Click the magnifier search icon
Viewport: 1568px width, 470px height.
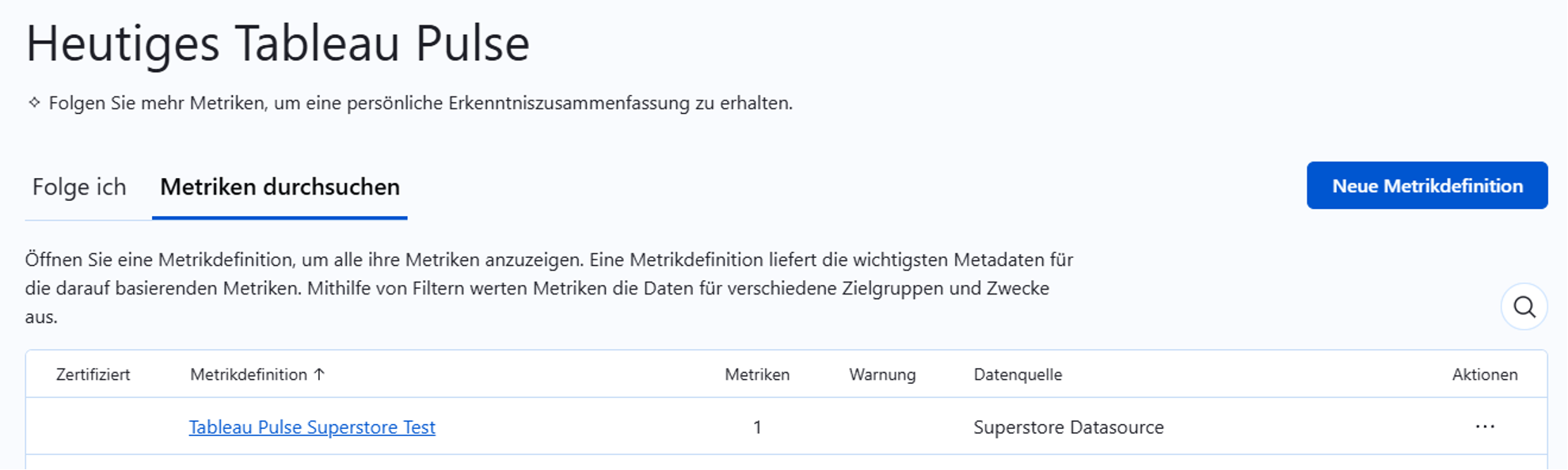(1524, 307)
